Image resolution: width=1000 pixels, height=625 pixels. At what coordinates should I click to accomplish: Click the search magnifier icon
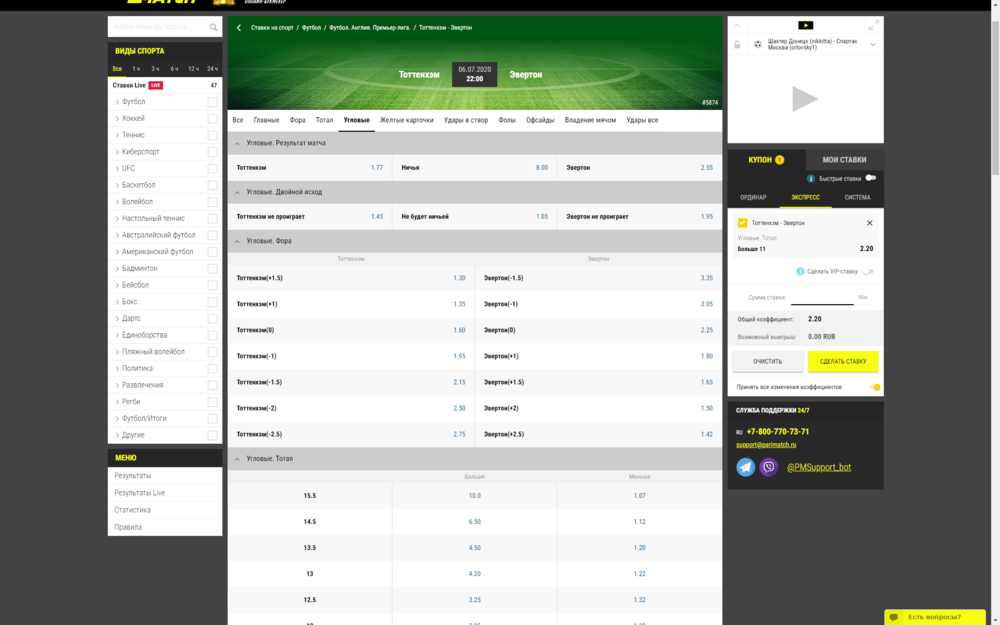(x=213, y=27)
